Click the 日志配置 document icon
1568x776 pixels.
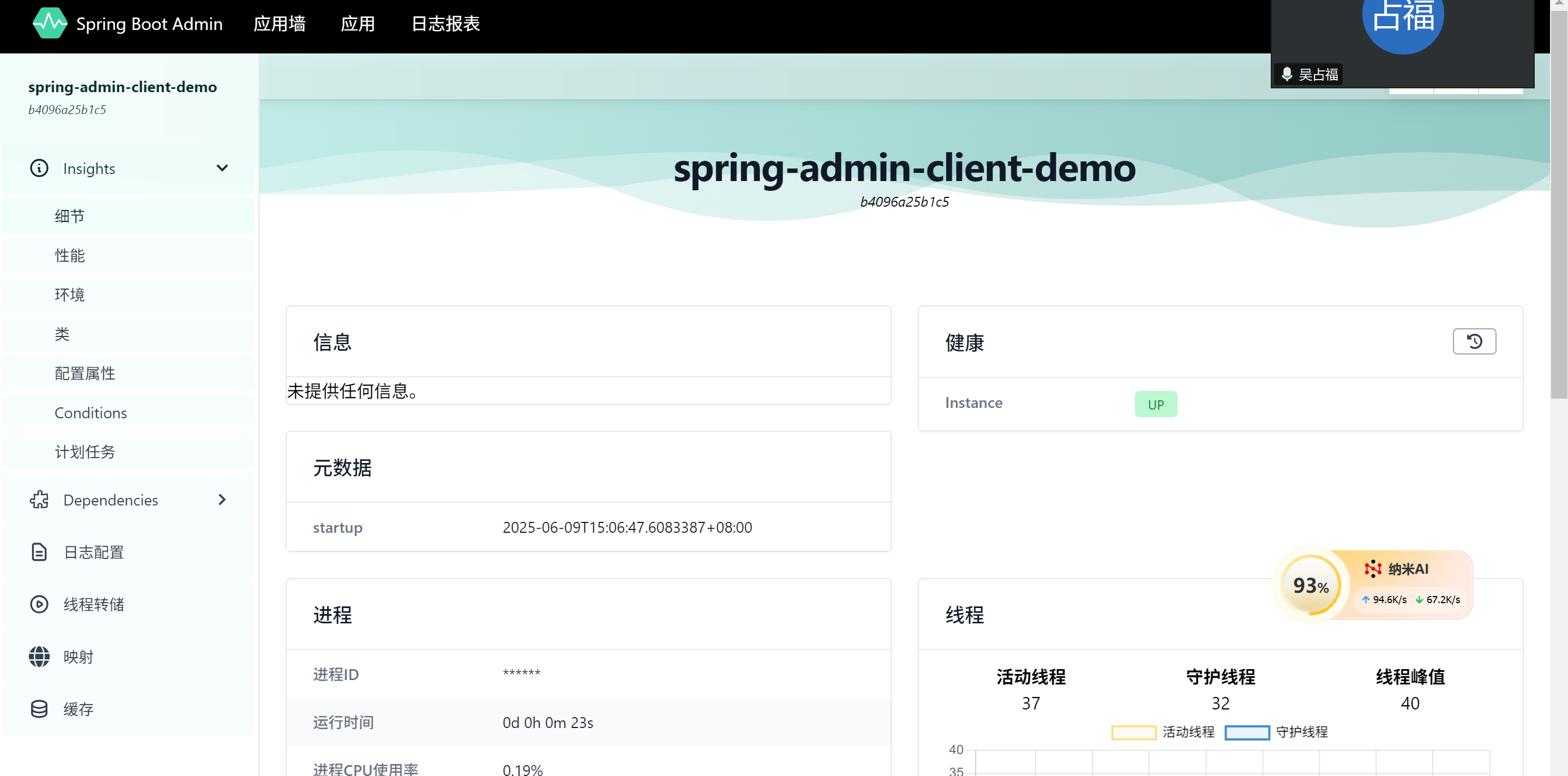click(39, 552)
